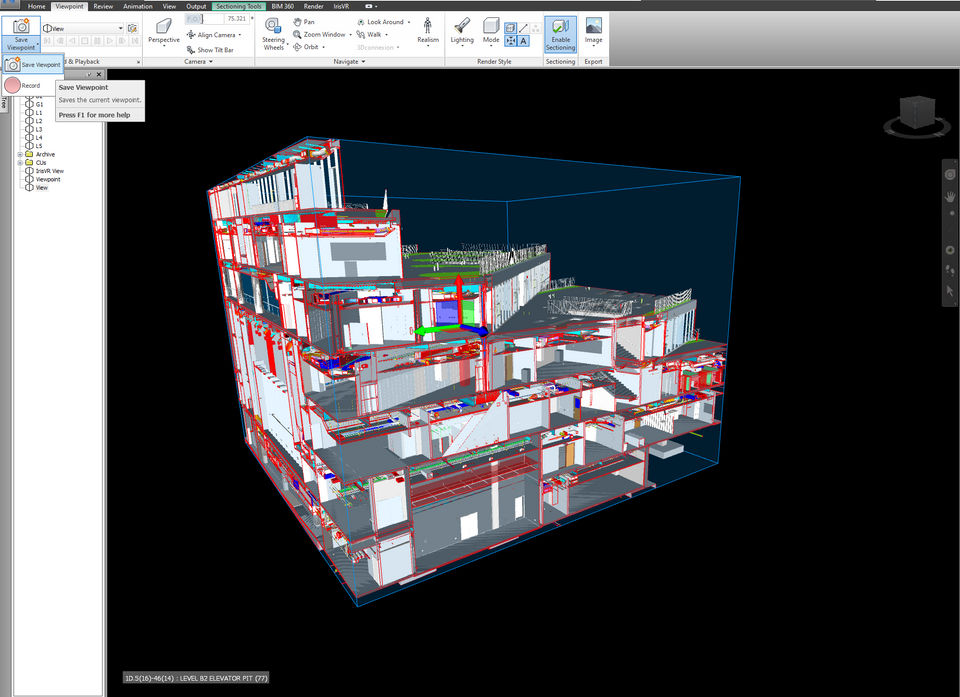Click hand pan icon on navigation bar
960x697 pixels.
click(950, 197)
